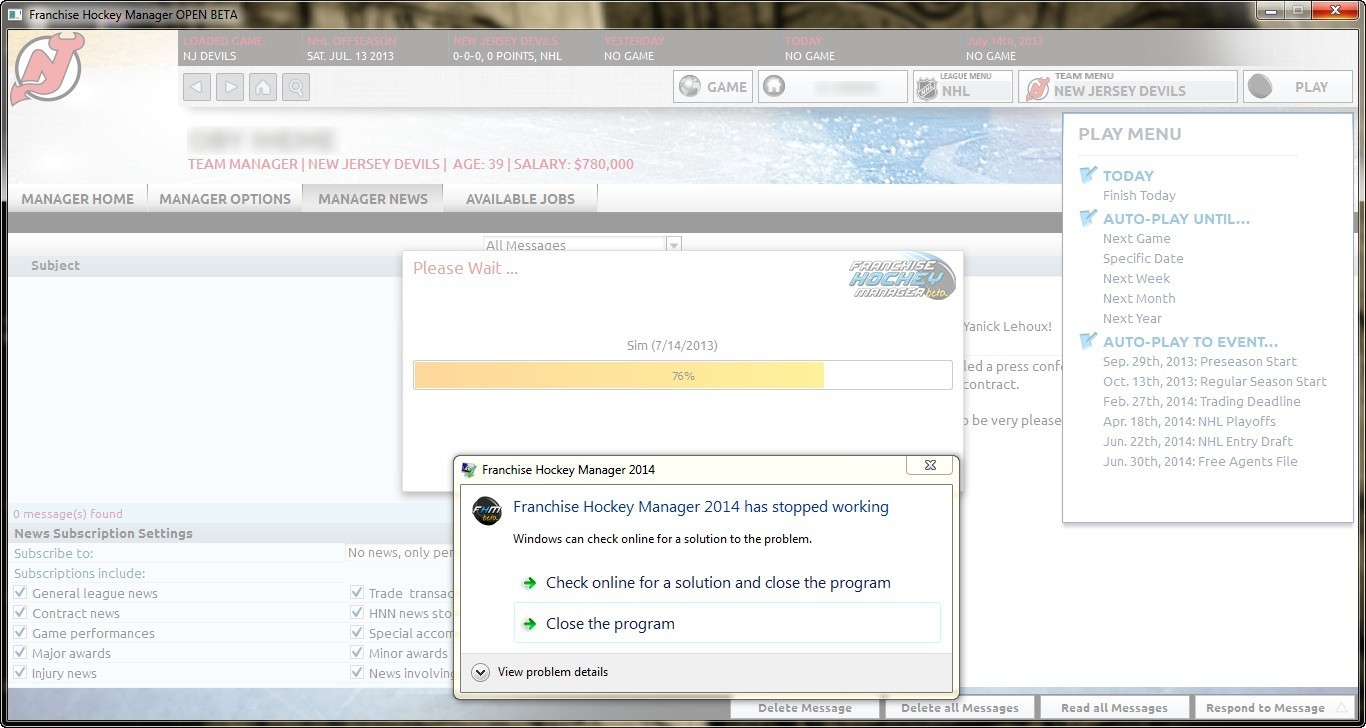The width and height of the screenshot is (1366, 728).
Task: Open the search magnifier icon
Action: (296, 87)
